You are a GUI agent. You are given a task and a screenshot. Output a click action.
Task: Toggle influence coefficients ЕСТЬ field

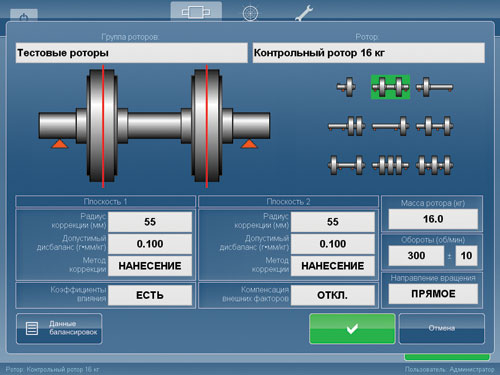click(x=150, y=295)
